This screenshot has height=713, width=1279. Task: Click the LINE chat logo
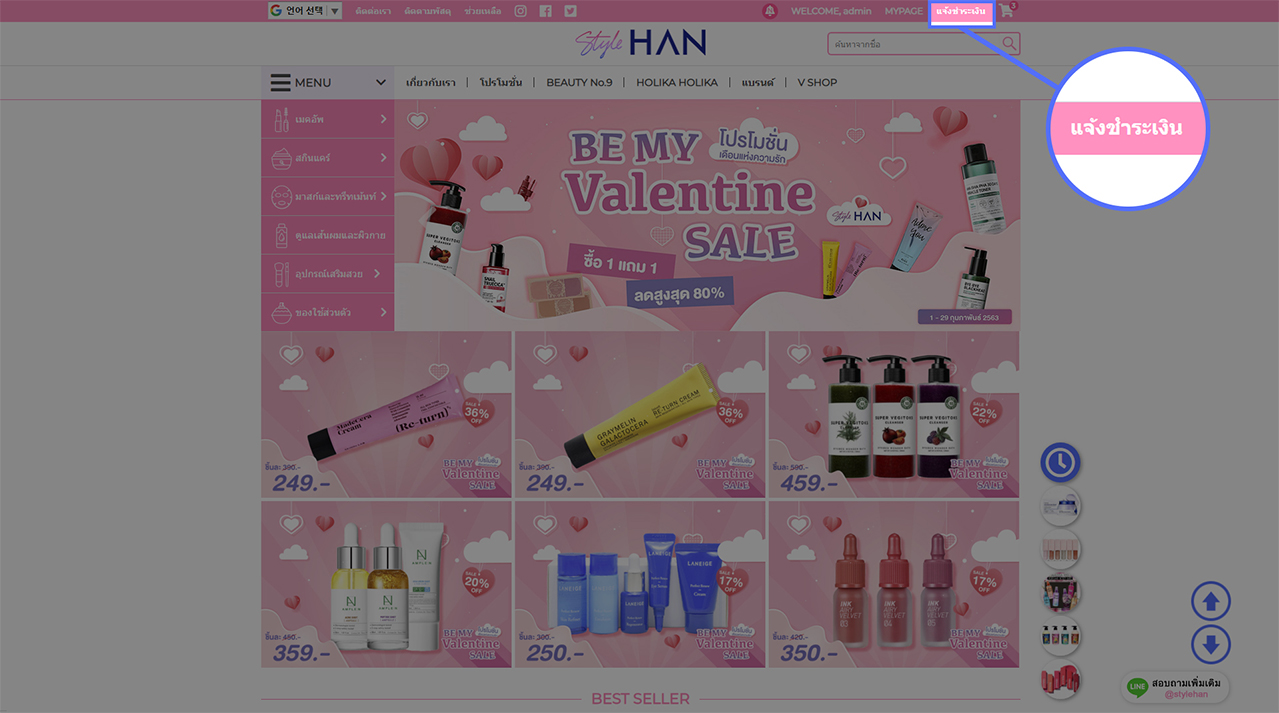[x=1137, y=687]
